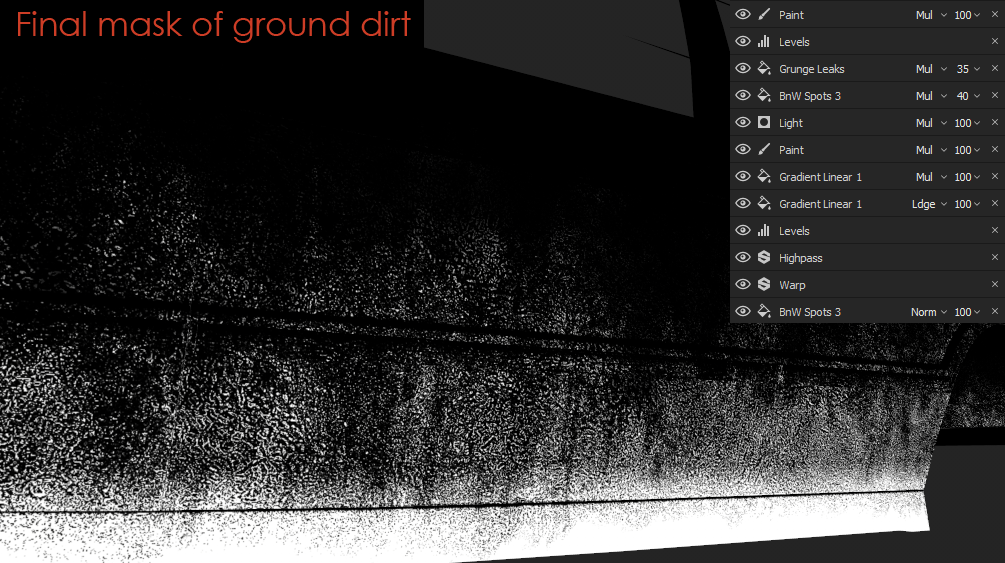Remove the Warp filter
This screenshot has height=563, width=1005.
click(x=995, y=284)
